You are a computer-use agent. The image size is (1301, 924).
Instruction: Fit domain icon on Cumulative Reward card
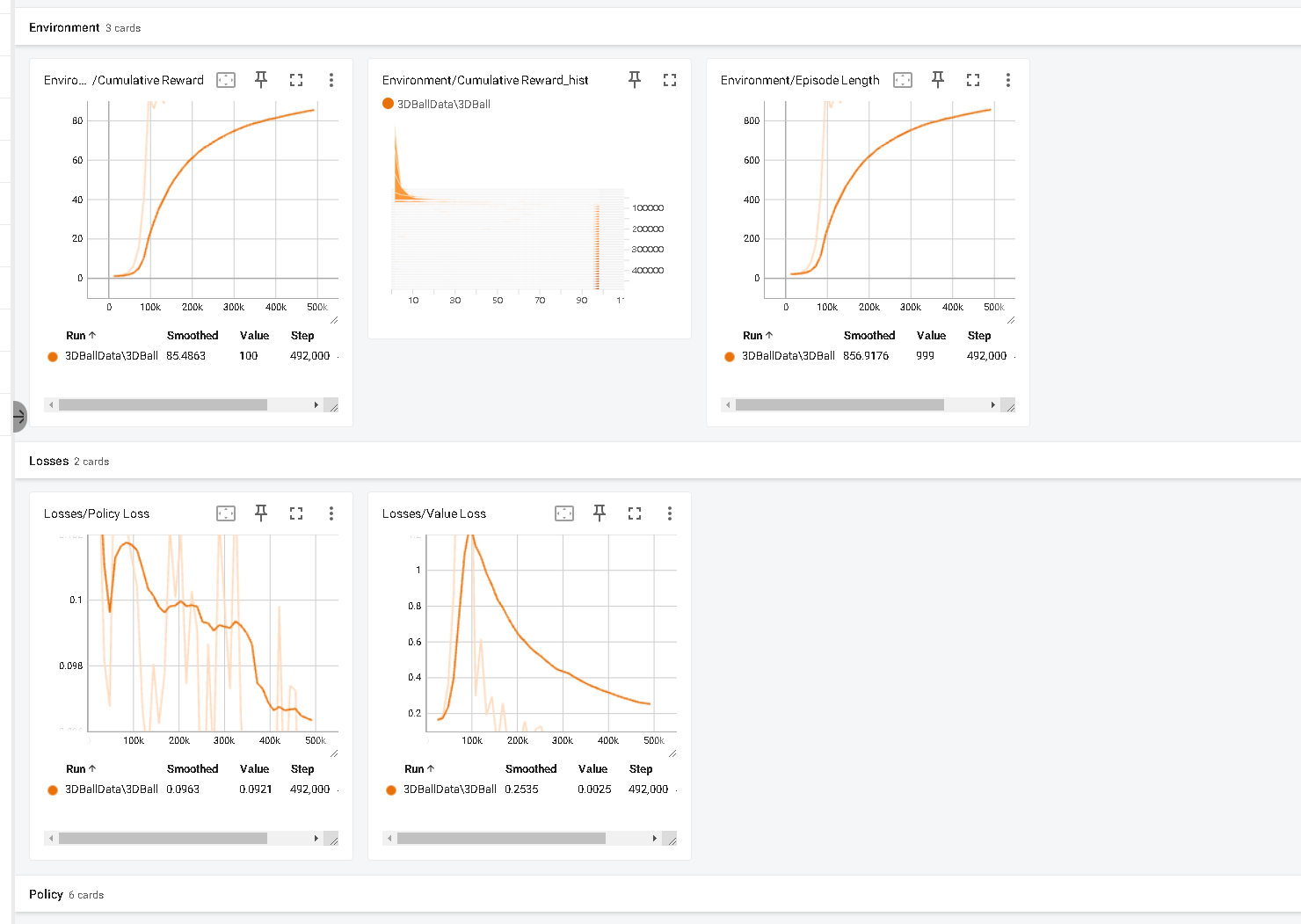point(226,80)
